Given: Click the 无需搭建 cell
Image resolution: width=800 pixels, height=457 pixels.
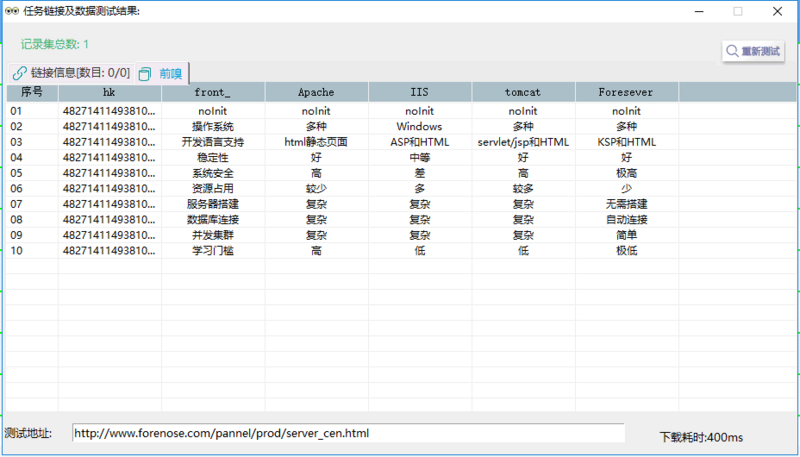Looking at the screenshot, I should click(627, 204).
